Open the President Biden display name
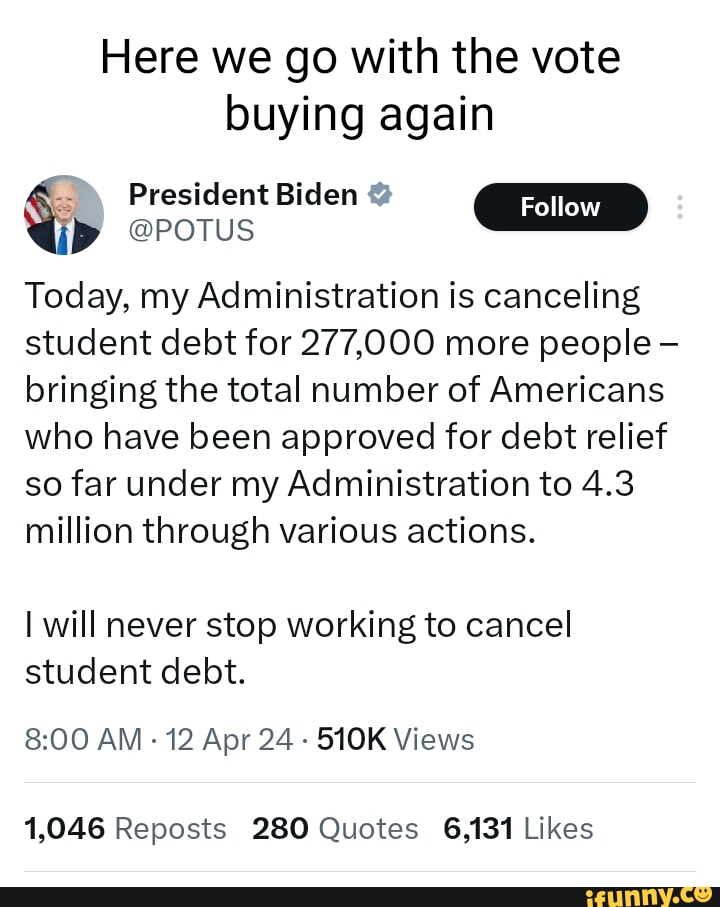The width and height of the screenshot is (720, 907). click(243, 194)
